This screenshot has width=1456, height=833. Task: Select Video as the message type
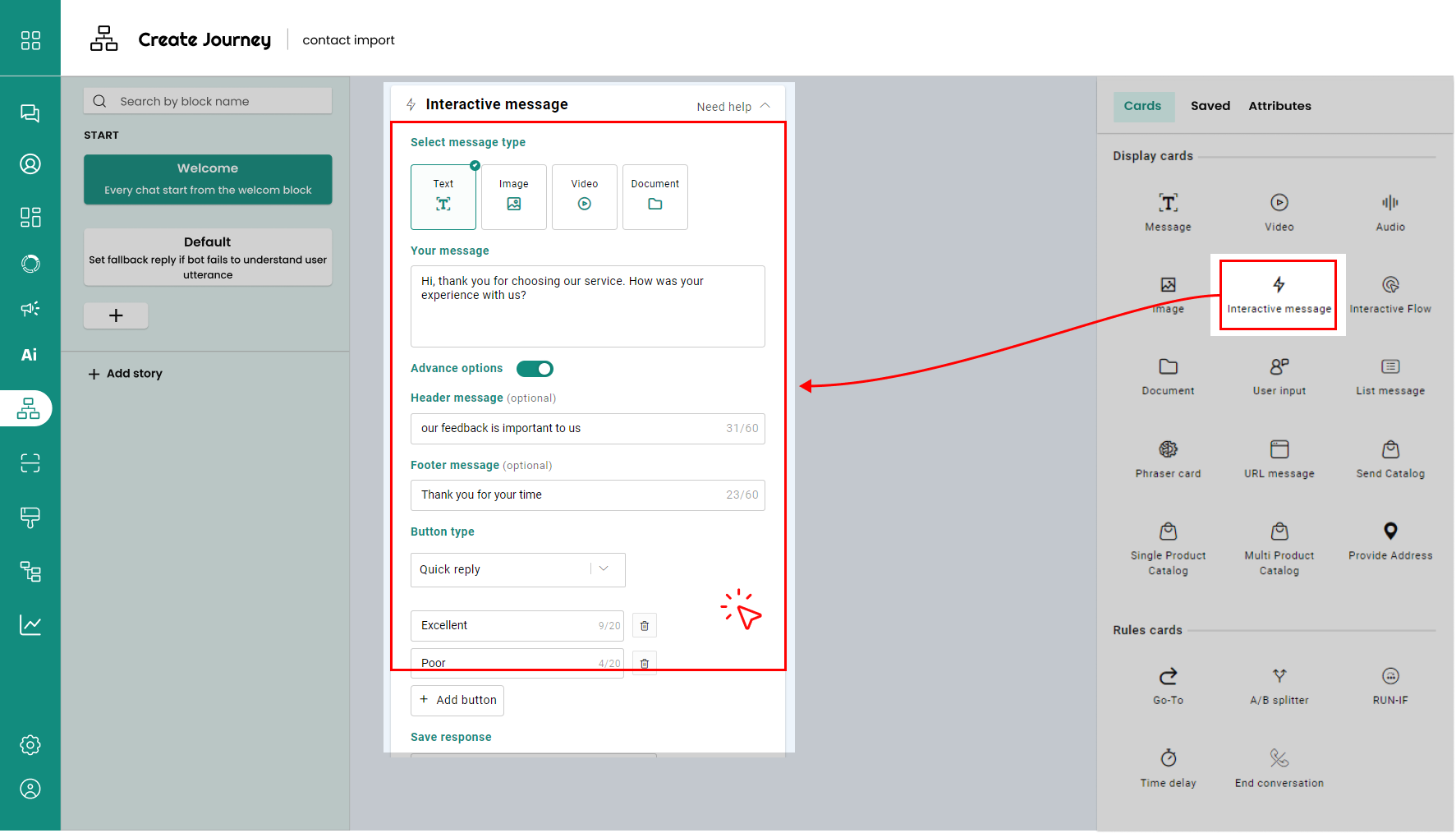(x=584, y=197)
